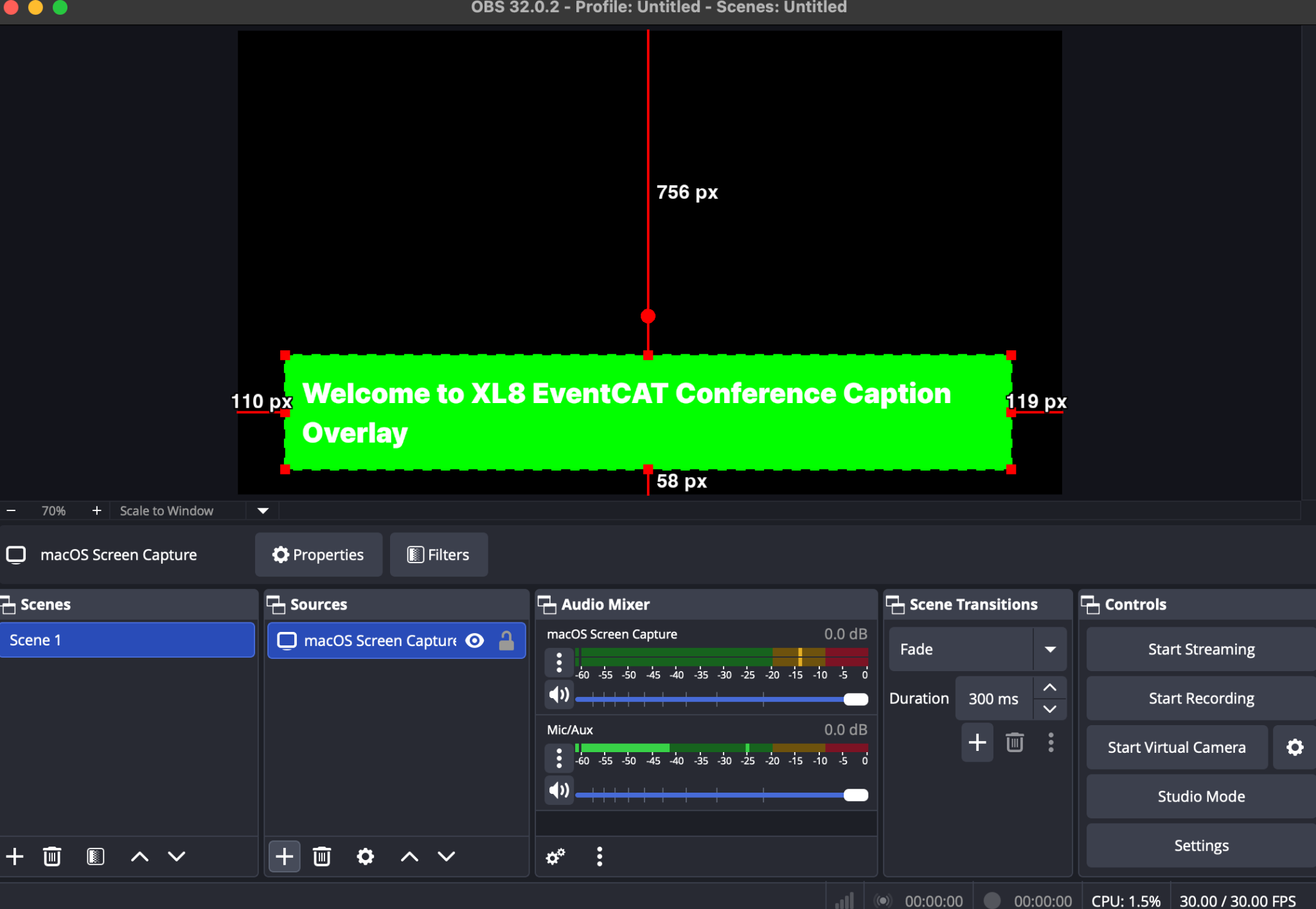Viewport: 1316px width, 909px height.
Task: Open the Filters button for the source
Action: tap(439, 555)
